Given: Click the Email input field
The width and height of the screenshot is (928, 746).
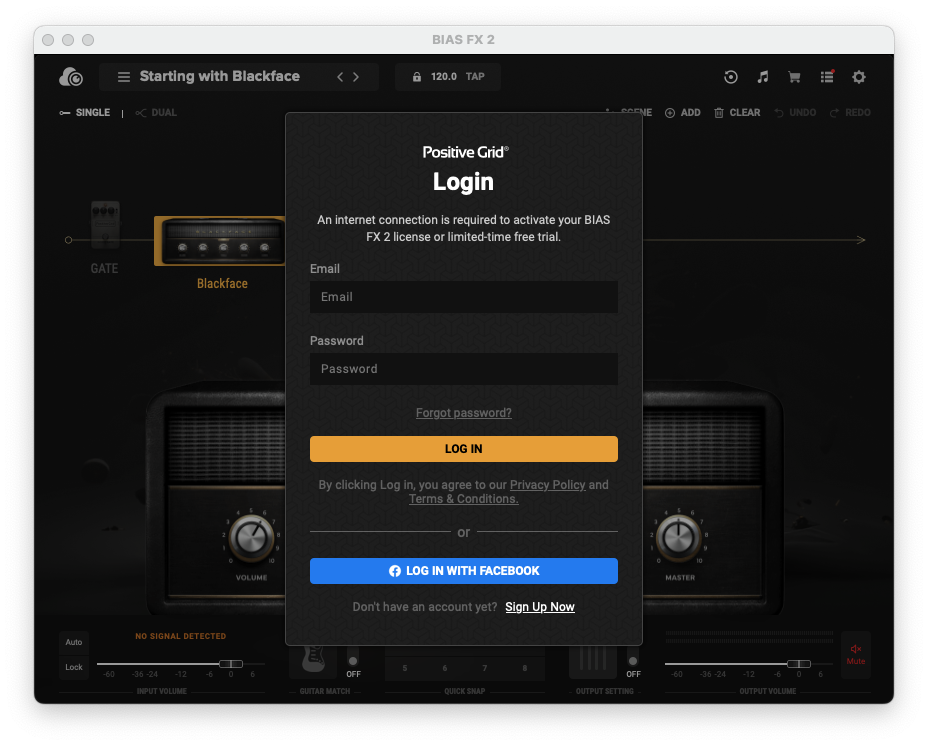Looking at the screenshot, I should [x=464, y=297].
